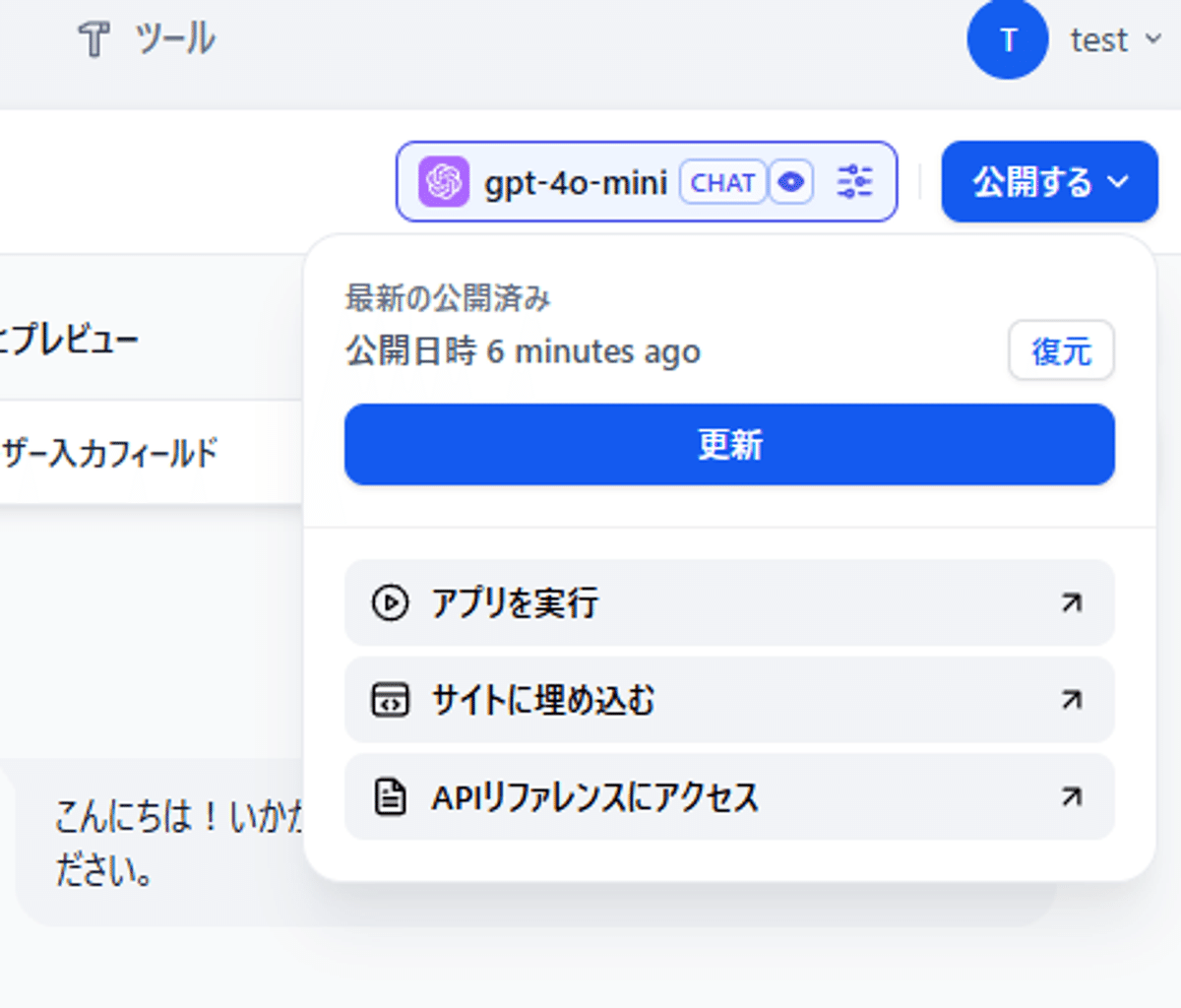Screen dimensions: 1181x1008
Task: Click the APIリファレンス document icon
Action: [391, 798]
